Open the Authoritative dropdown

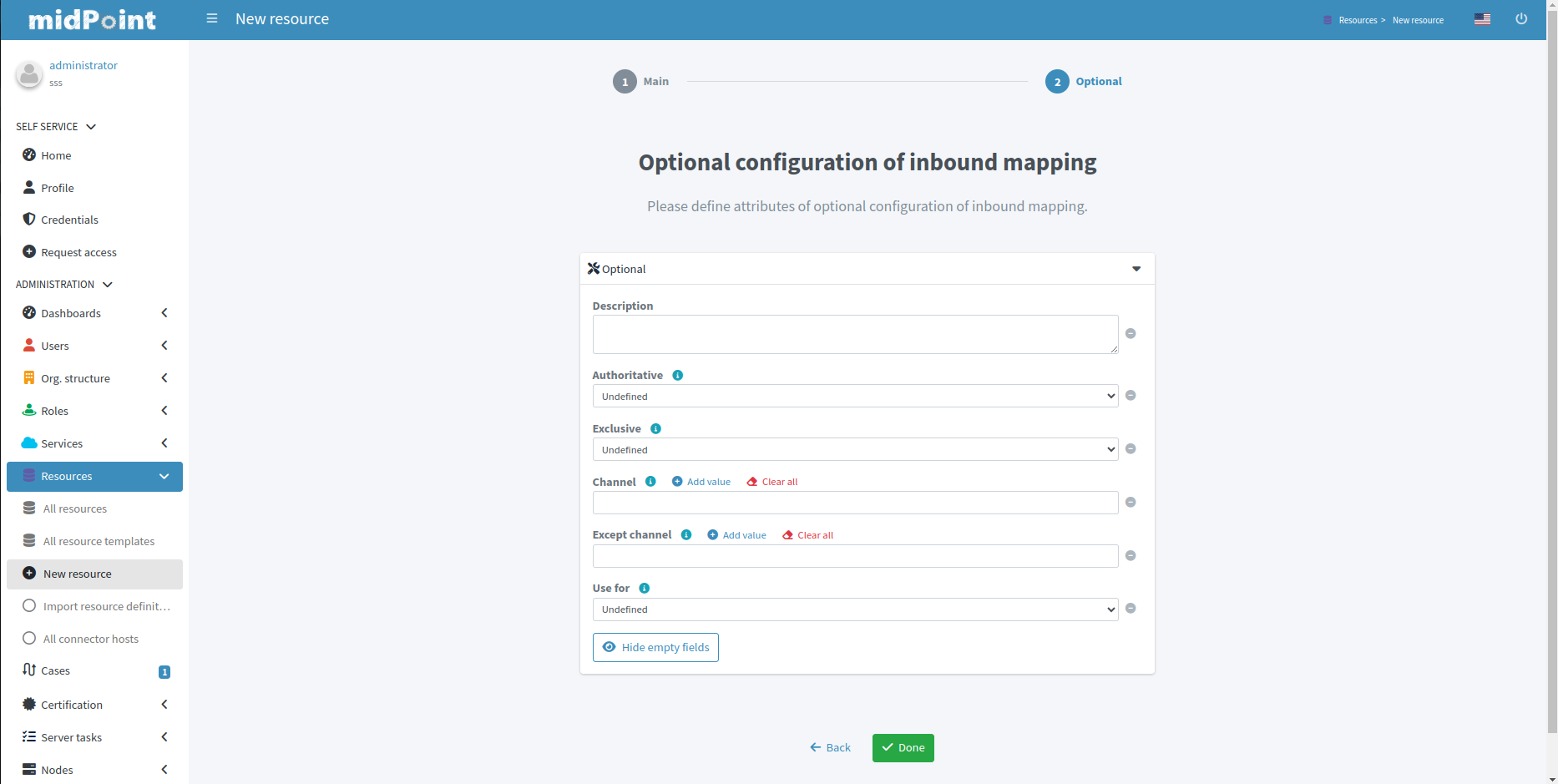point(855,397)
